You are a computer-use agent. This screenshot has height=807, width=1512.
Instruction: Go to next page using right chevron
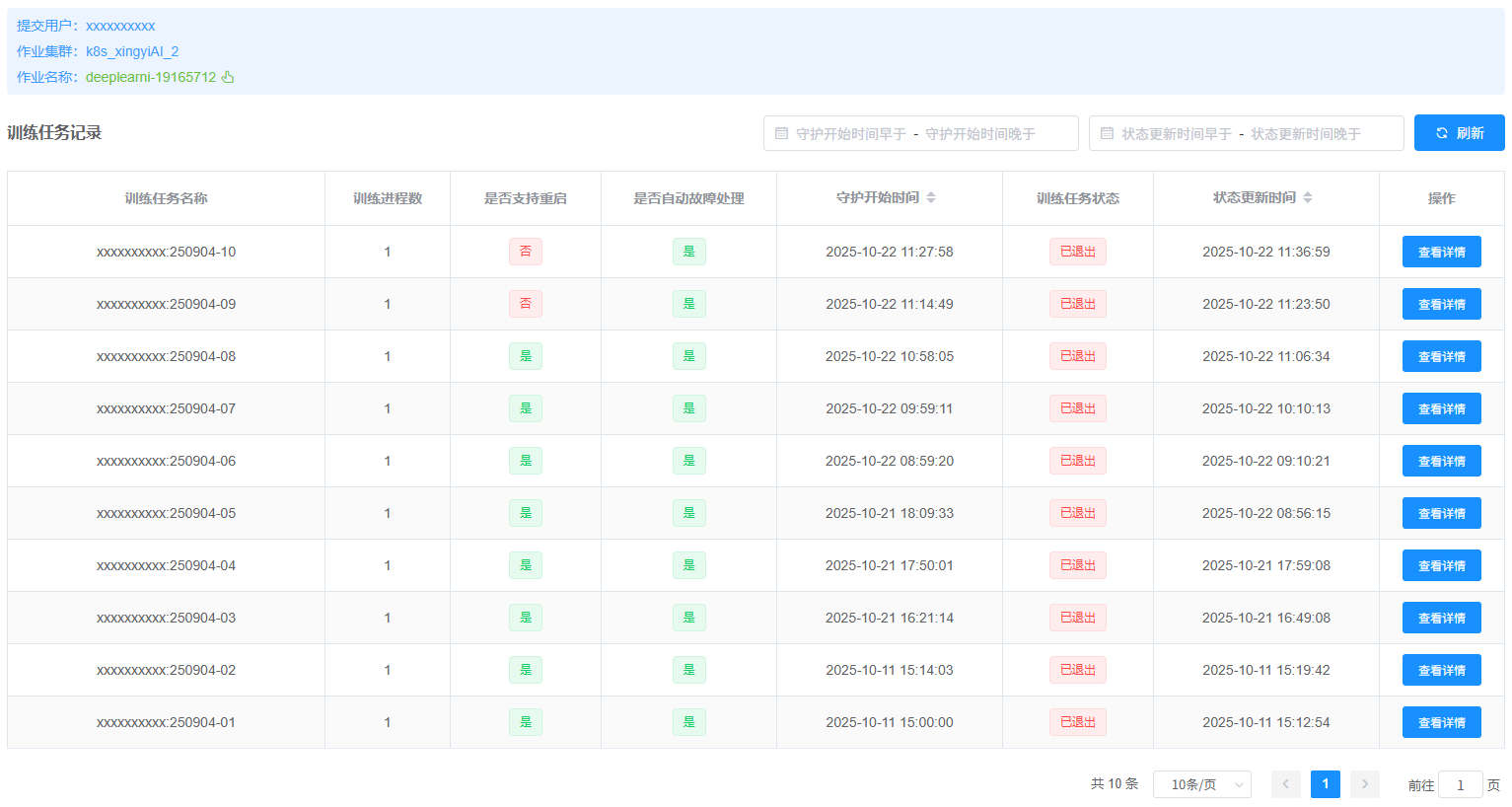click(x=1365, y=784)
